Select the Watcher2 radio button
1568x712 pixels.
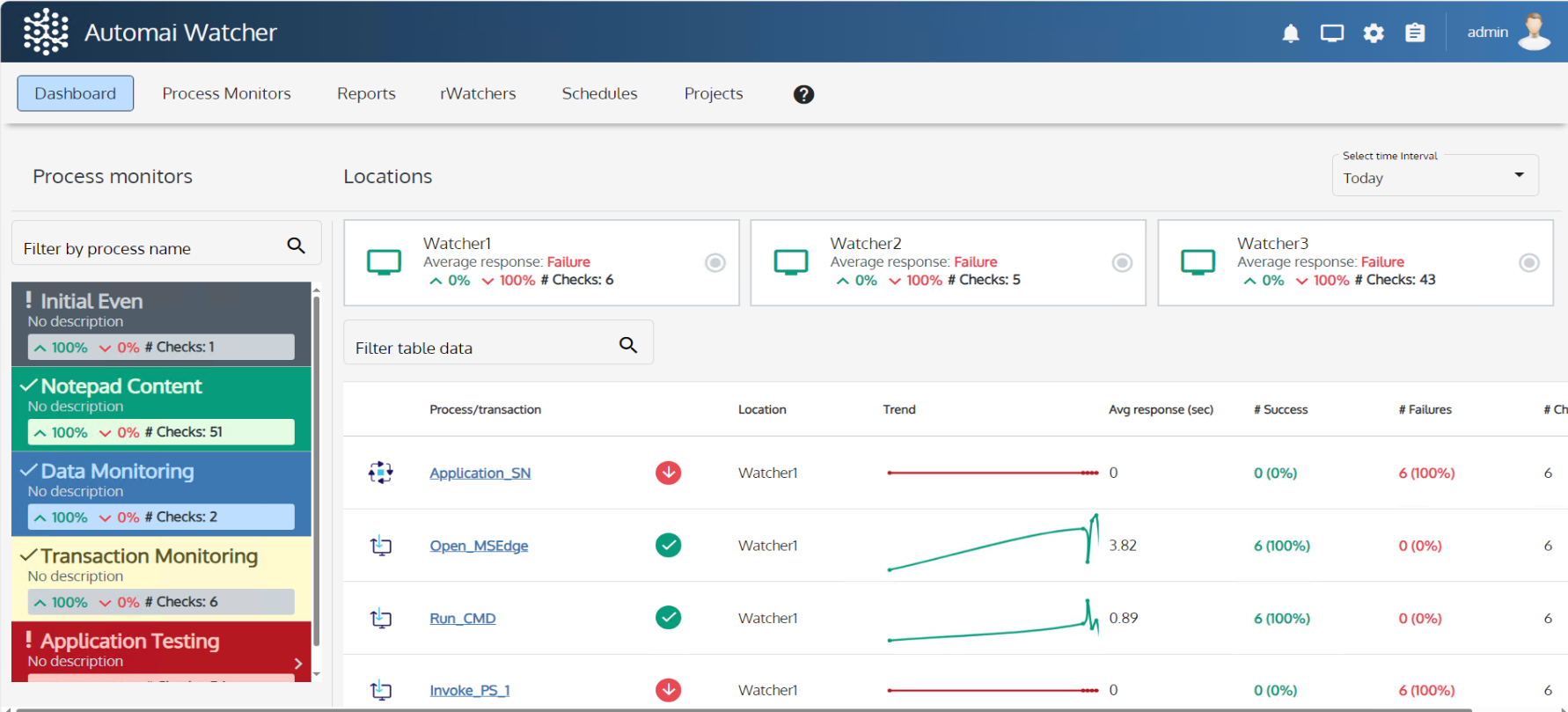click(1122, 262)
